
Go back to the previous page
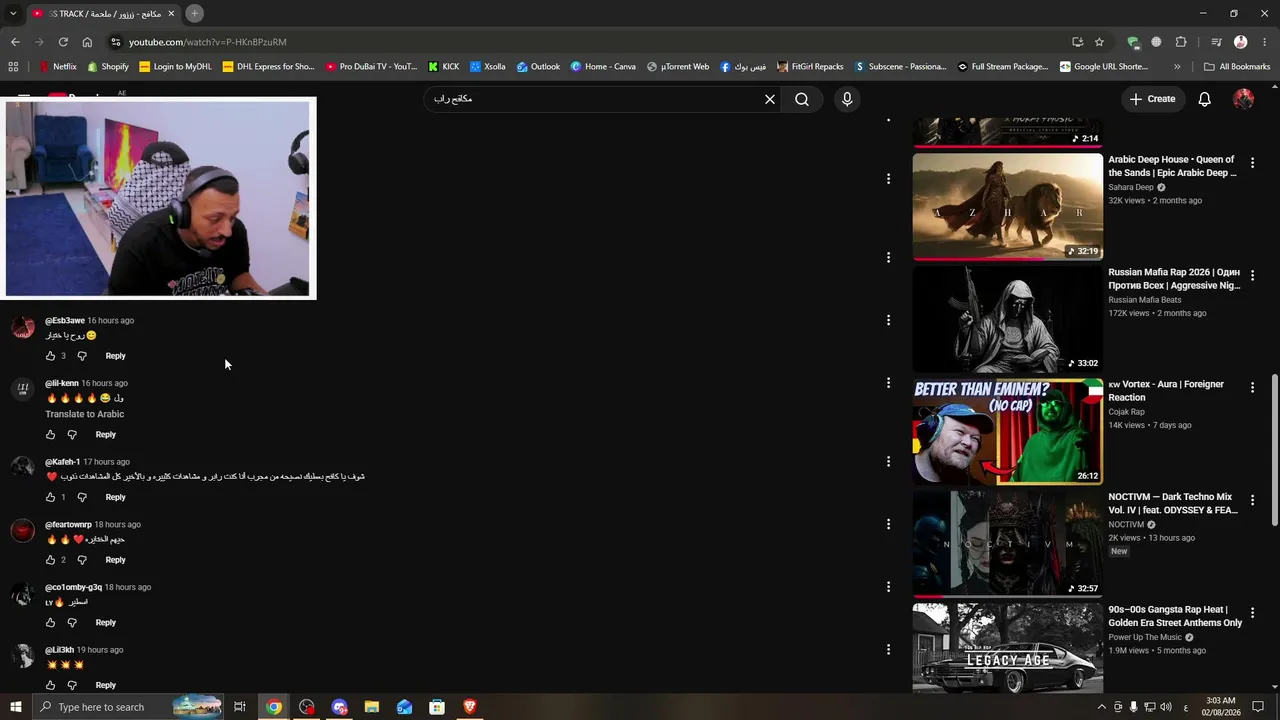[x=15, y=42]
